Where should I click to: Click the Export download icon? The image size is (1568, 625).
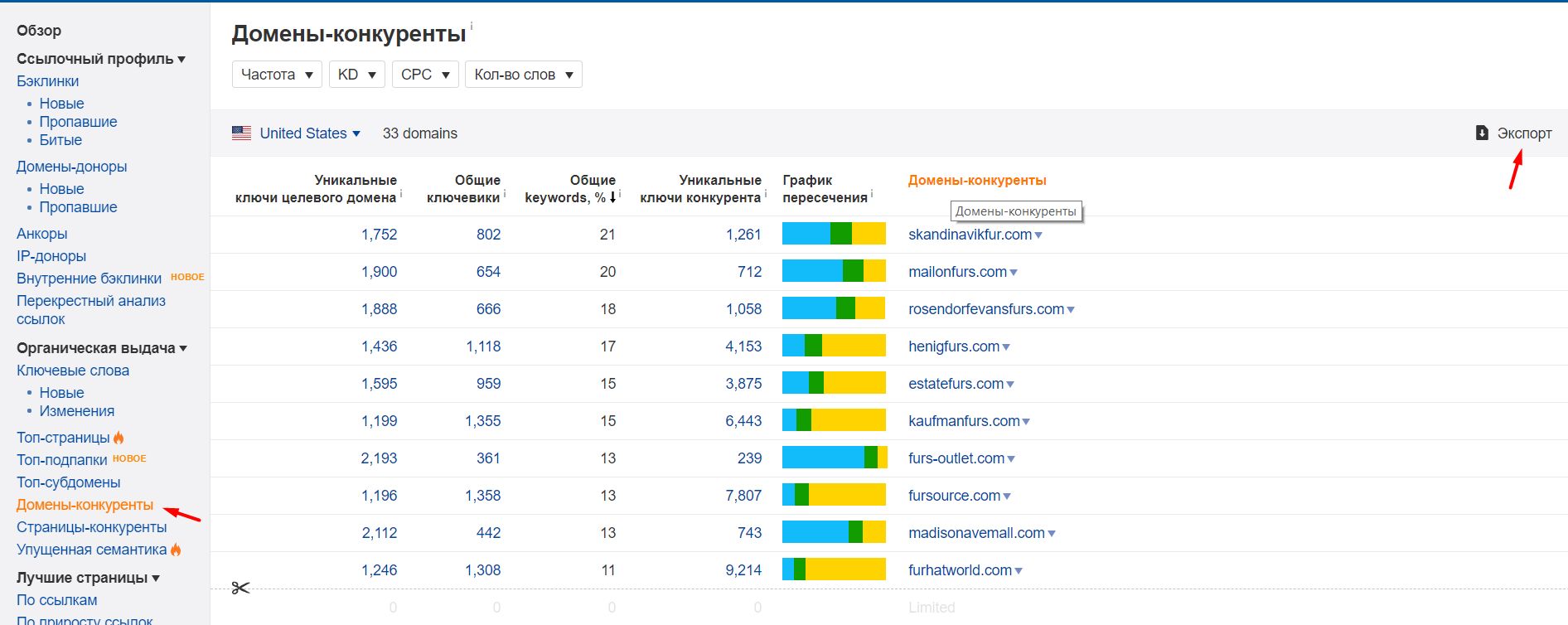pyautogui.click(x=1482, y=133)
